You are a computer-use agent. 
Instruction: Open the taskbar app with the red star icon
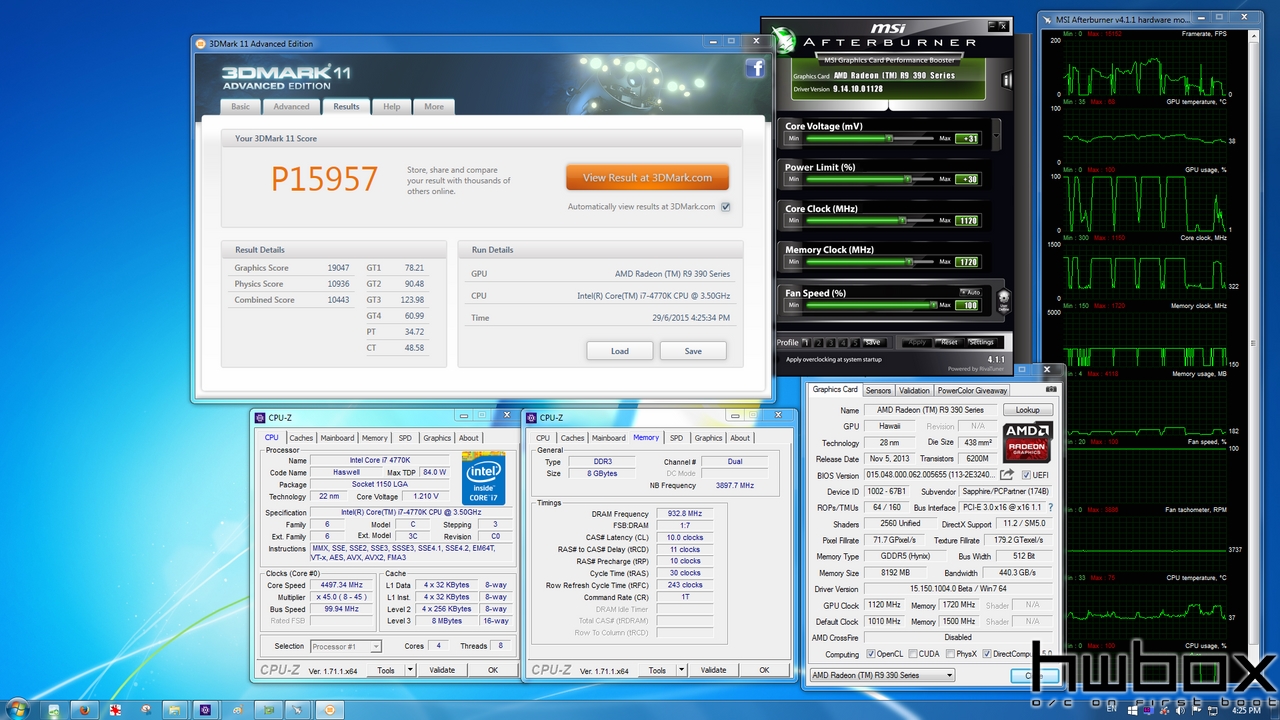(x=116, y=709)
